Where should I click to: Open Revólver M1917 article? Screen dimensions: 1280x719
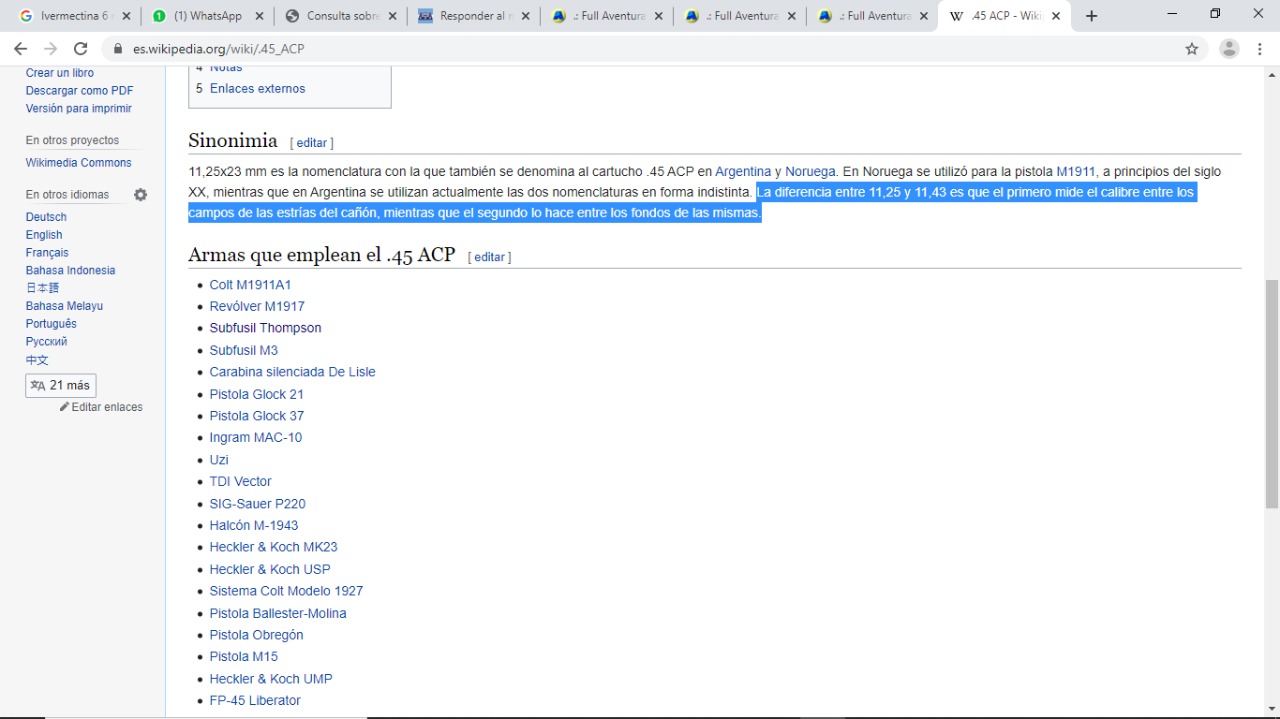(257, 307)
